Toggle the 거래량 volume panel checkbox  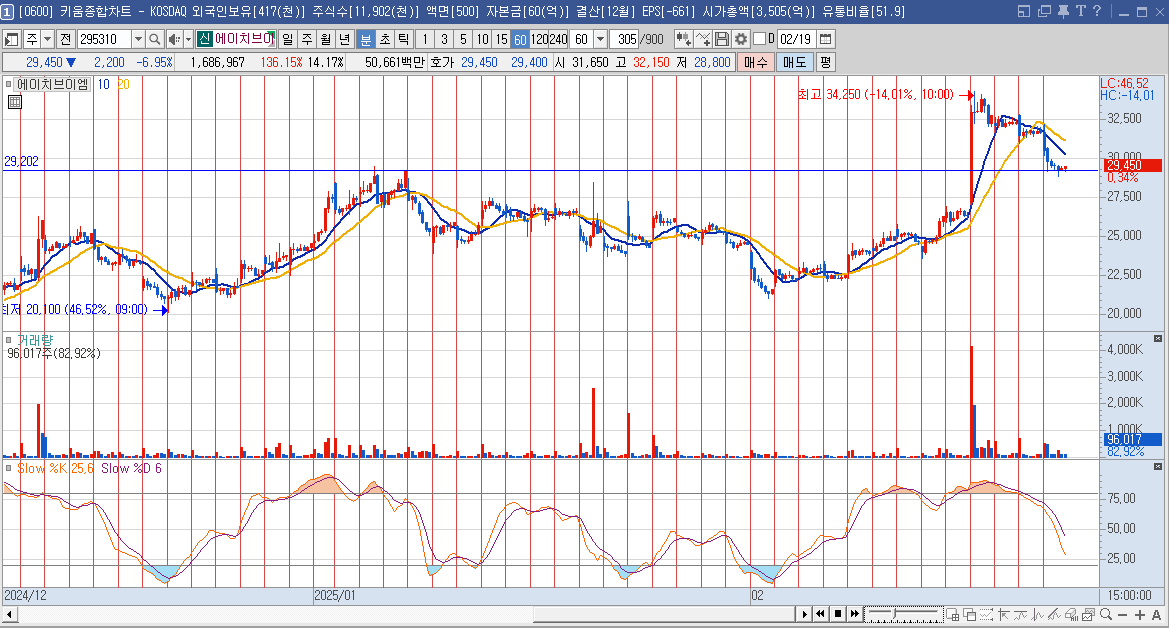tap(8, 340)
